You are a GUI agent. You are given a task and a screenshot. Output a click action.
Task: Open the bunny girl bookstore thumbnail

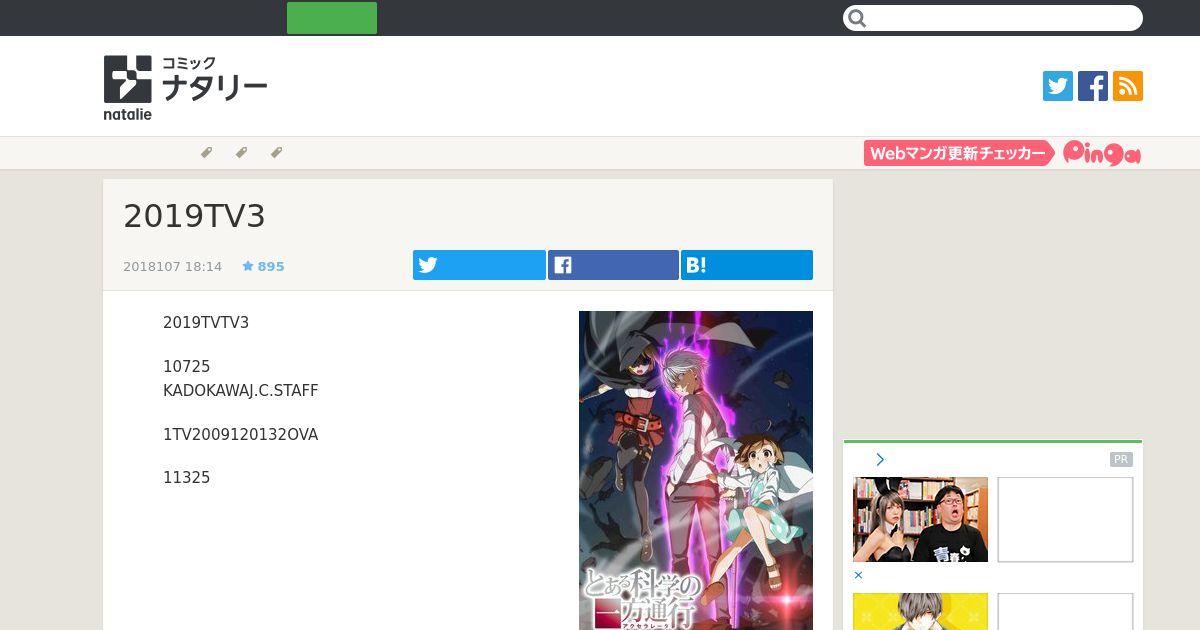920,519
